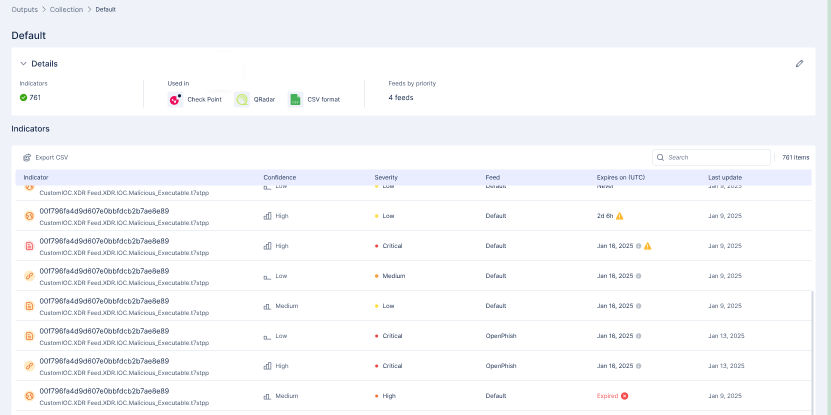Click the link icon in the Medium severity row
This screenshot has height=415, width=831.
pyautogui.click(x=30, y=276)
